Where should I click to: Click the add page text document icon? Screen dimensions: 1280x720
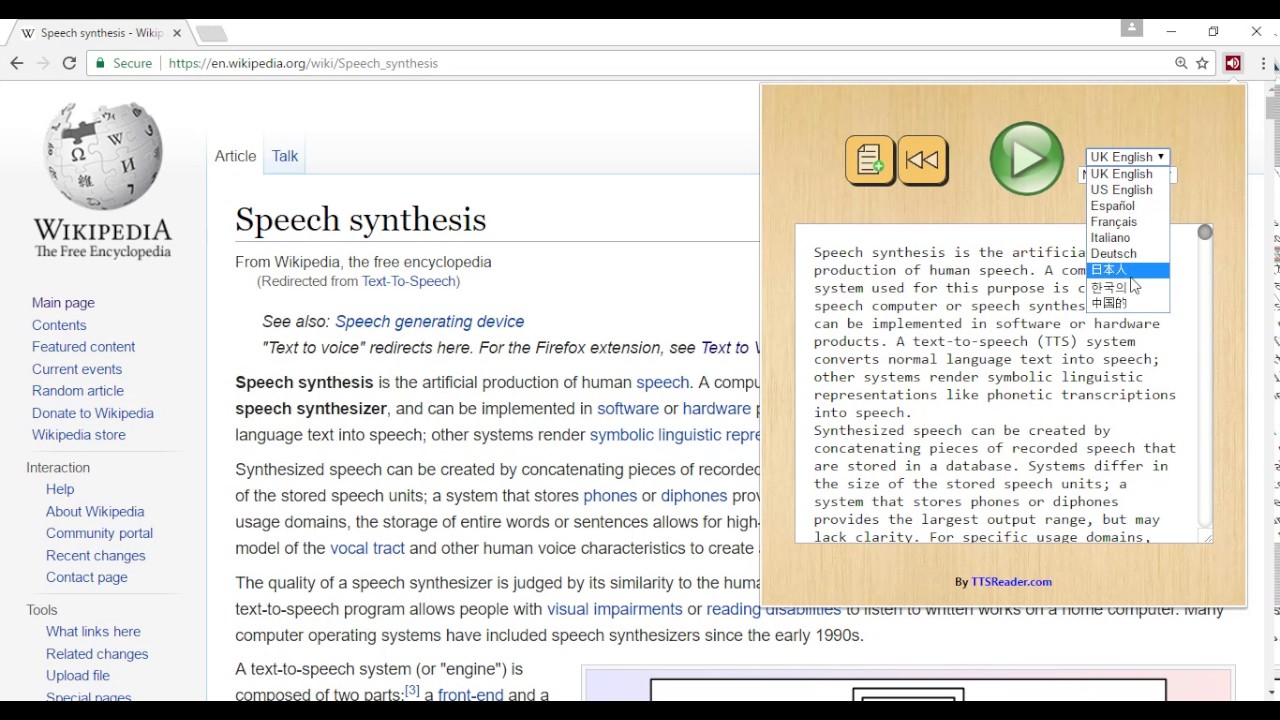(x=870, y=160)
